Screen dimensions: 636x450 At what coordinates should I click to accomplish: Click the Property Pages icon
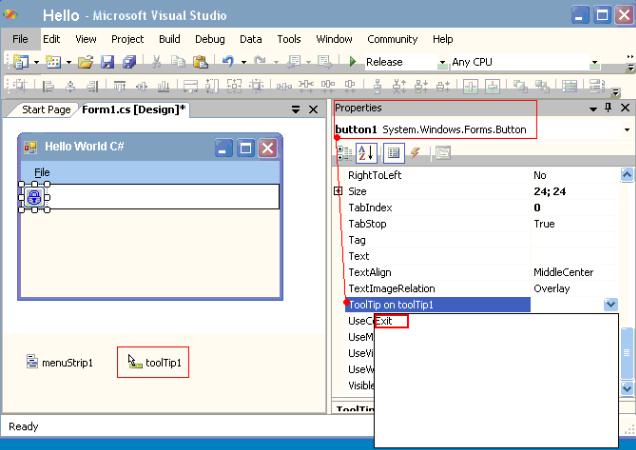(x=442, y=153)
